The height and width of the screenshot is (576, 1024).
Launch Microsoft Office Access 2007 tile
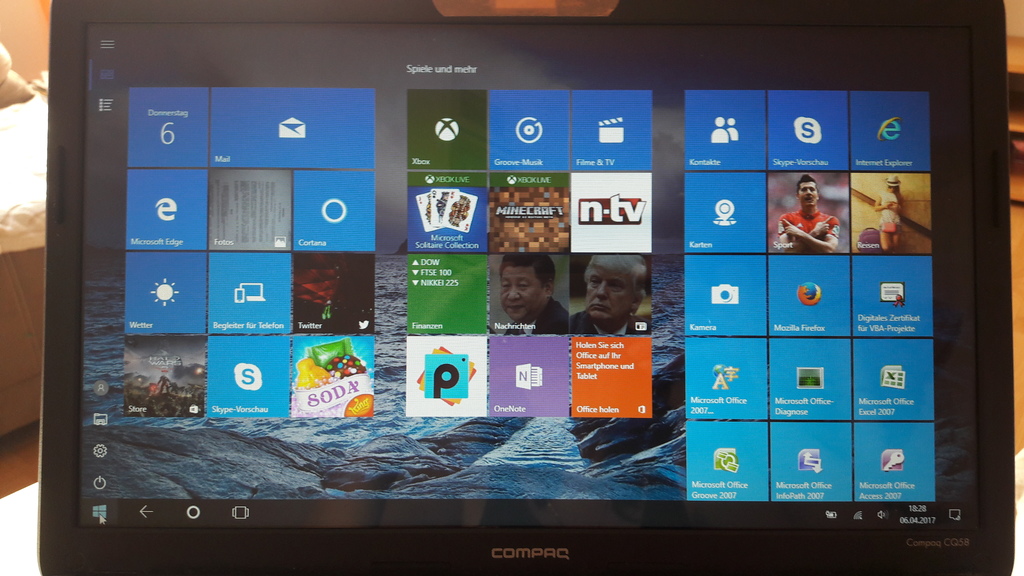pos(894,462)
